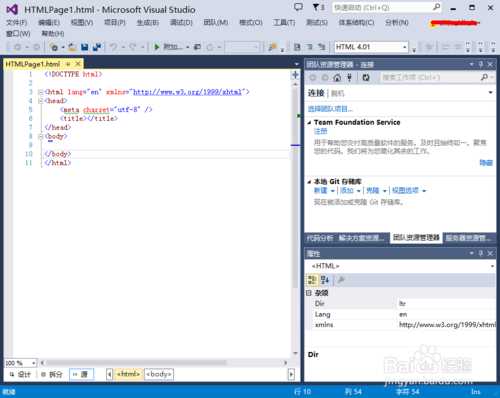Open the HTML 4.01 schema dropdown
The image size is (500, 398).
[405, 47]
